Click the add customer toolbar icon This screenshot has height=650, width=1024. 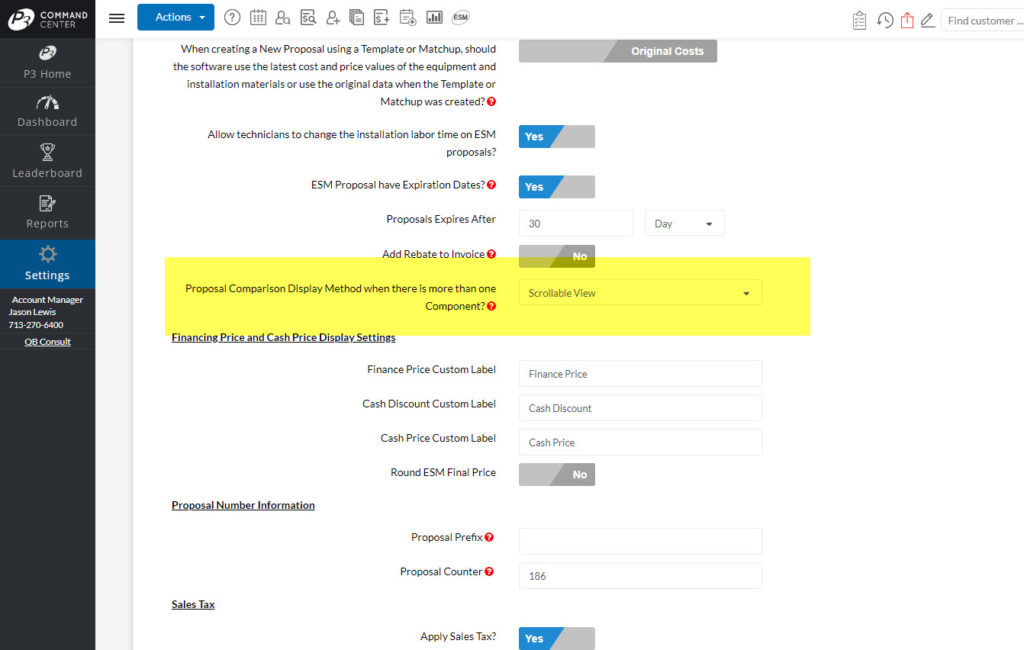click(x=333, y=17)
